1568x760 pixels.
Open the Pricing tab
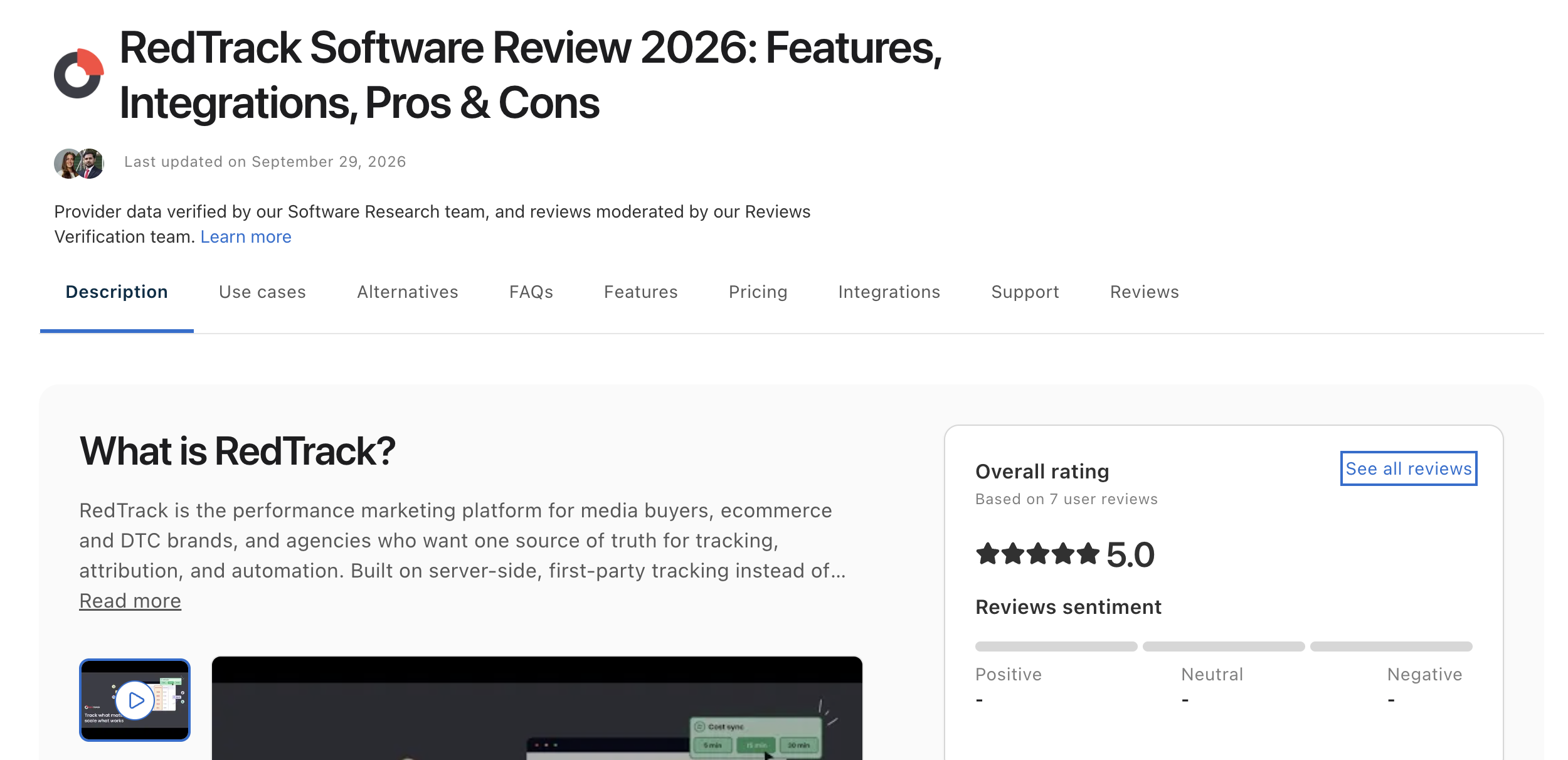(x=758, y=292)
